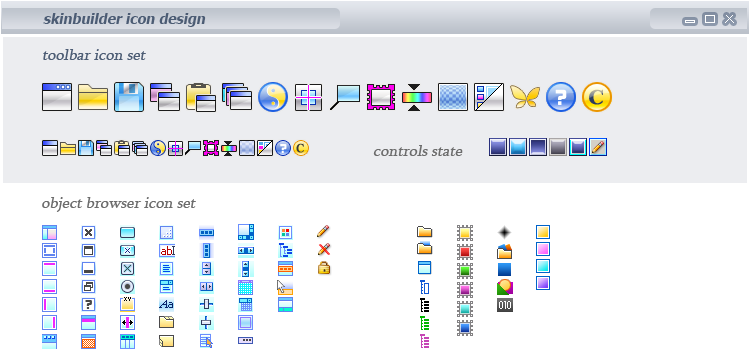The image size is (750, 364).
Task: Click the large blue help question icon
Action: point(561,97)
